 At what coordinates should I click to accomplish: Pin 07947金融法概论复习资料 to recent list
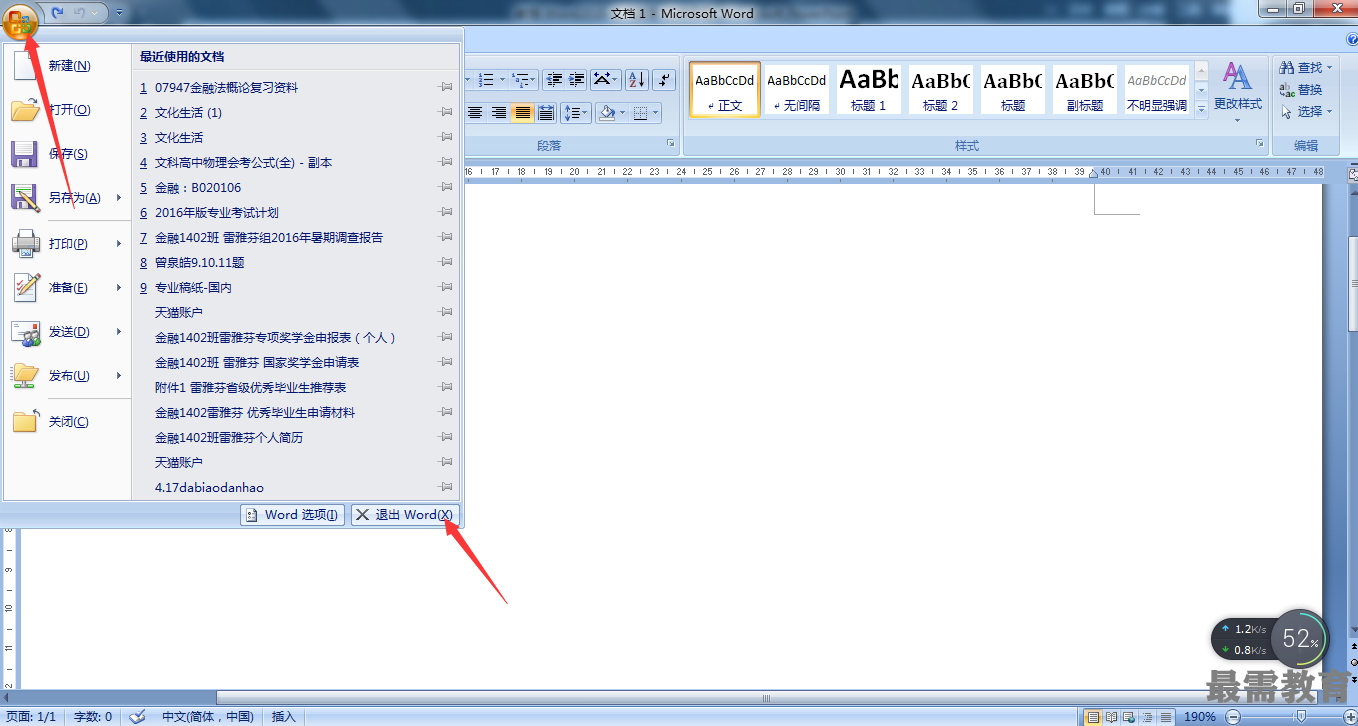(x=446, y=87)
